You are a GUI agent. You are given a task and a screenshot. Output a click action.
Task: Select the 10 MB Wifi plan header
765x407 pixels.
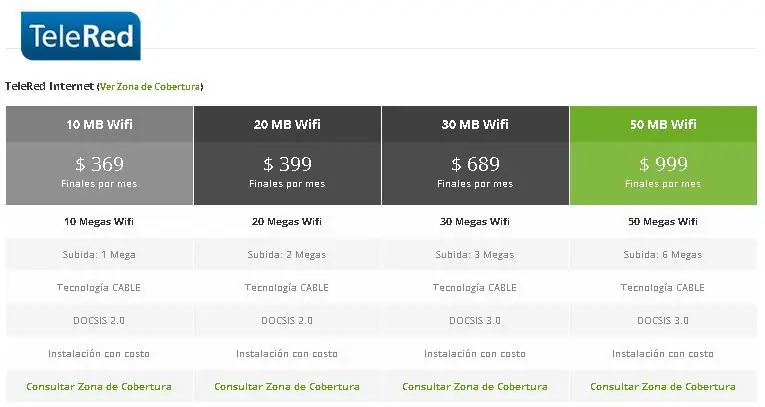100,124
